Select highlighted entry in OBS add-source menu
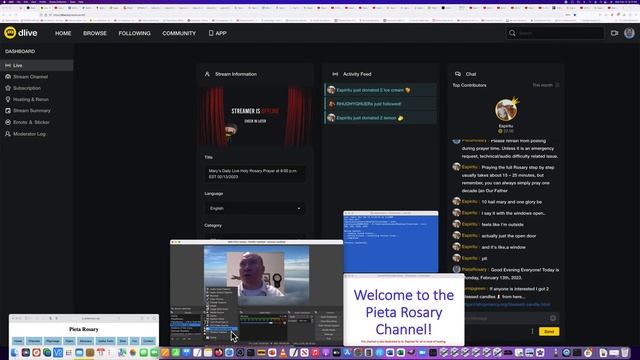This screenshot has height=360, width=640. click(221, 329)
